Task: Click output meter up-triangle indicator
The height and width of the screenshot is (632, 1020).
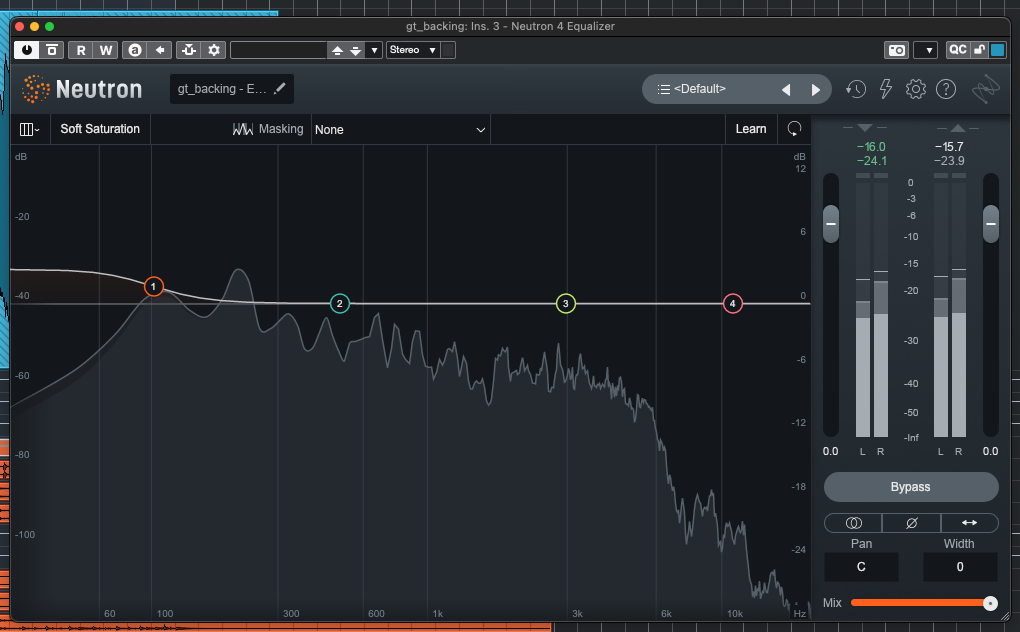Action: pyautogui.click(x=958, y=127)
